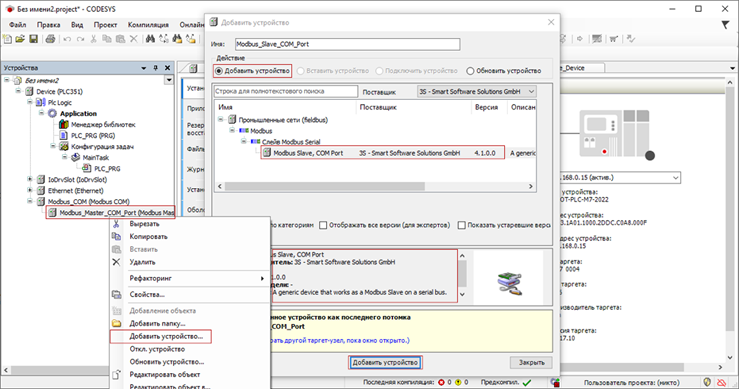The width and height of the screenshot is (739, 389).
Task: Click the Paste toolbar icon
Action: click(x=121, y=39)
